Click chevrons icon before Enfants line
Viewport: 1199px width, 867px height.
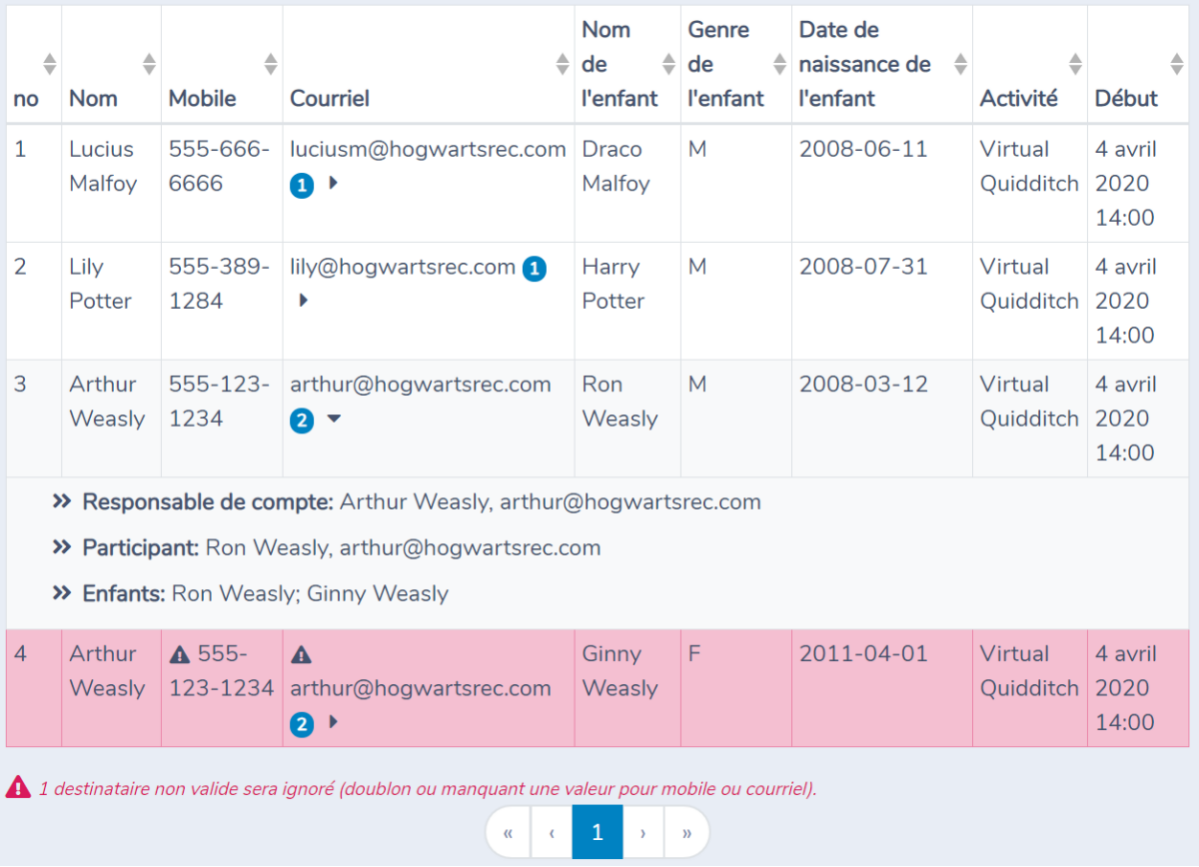62,593
